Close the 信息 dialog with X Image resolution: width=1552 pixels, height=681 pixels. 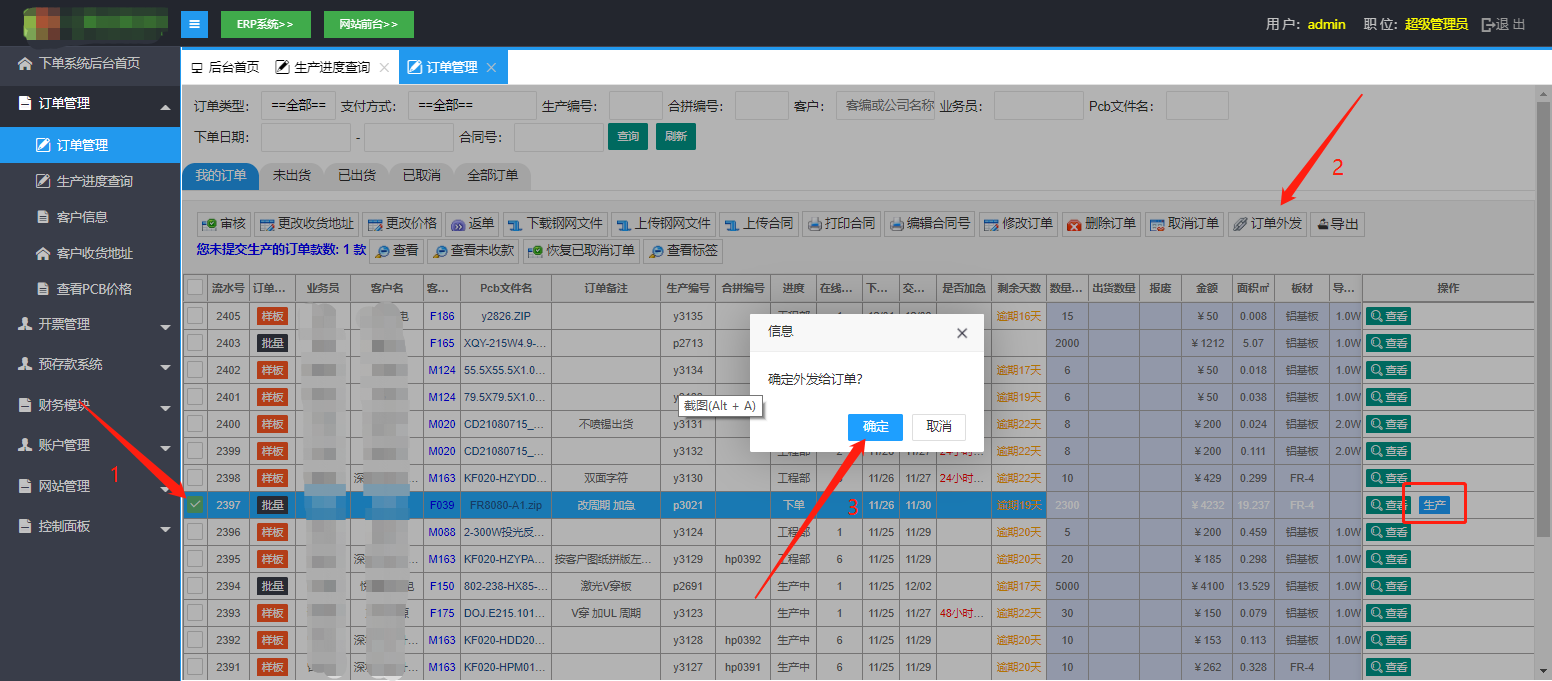point(962,333)
